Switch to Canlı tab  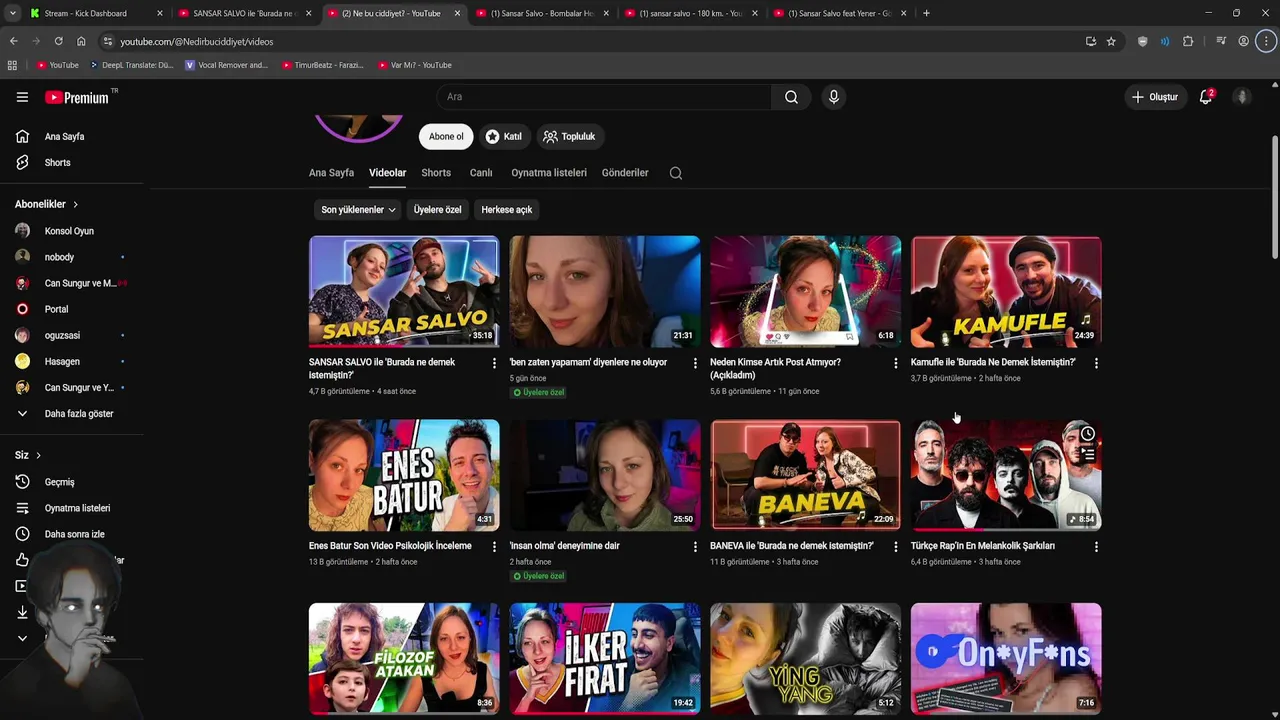[481, 173]
